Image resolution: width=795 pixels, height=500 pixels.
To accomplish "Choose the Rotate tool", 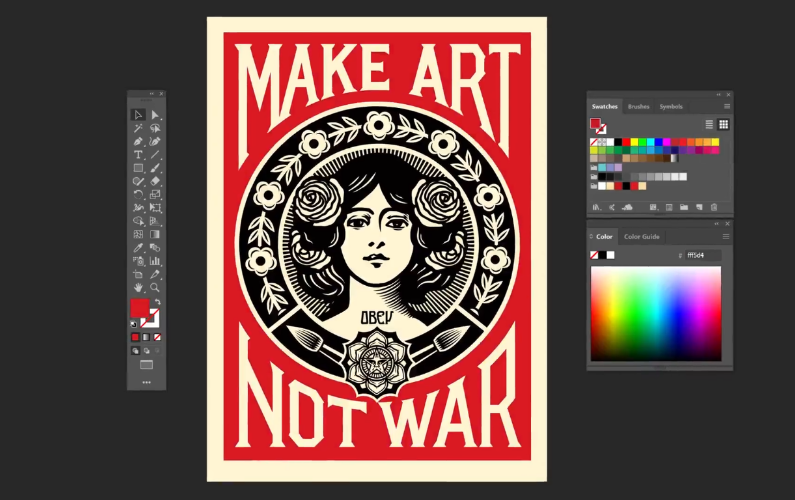I will pyautogui.click(x=138, y=194).
